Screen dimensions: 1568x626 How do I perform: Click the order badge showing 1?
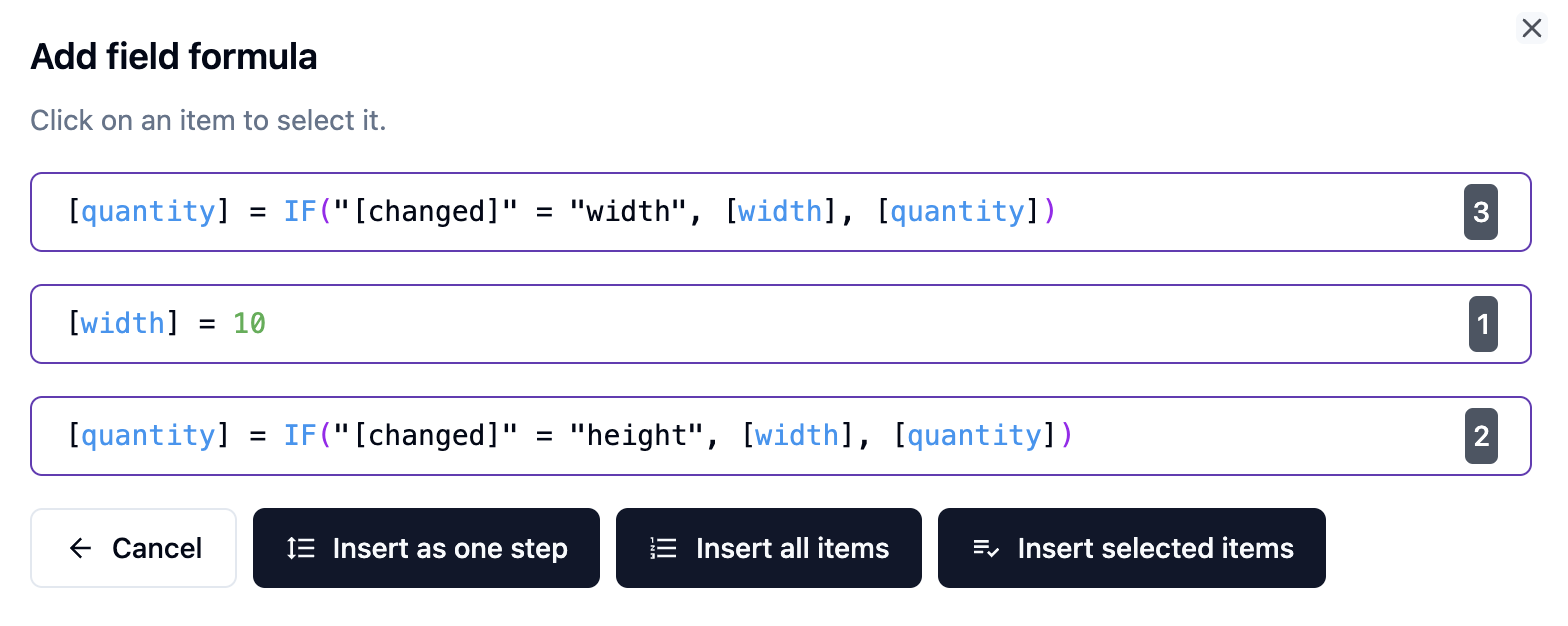click(1481, 324)
